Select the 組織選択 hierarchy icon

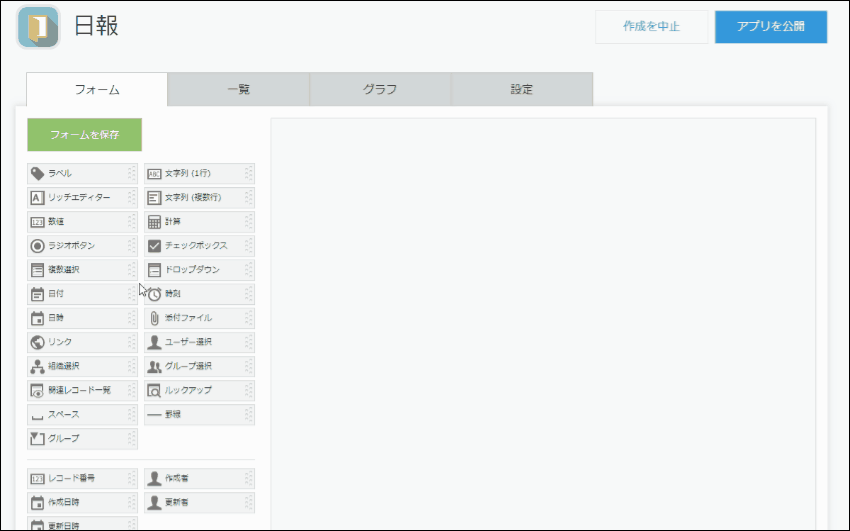[38, 366]
